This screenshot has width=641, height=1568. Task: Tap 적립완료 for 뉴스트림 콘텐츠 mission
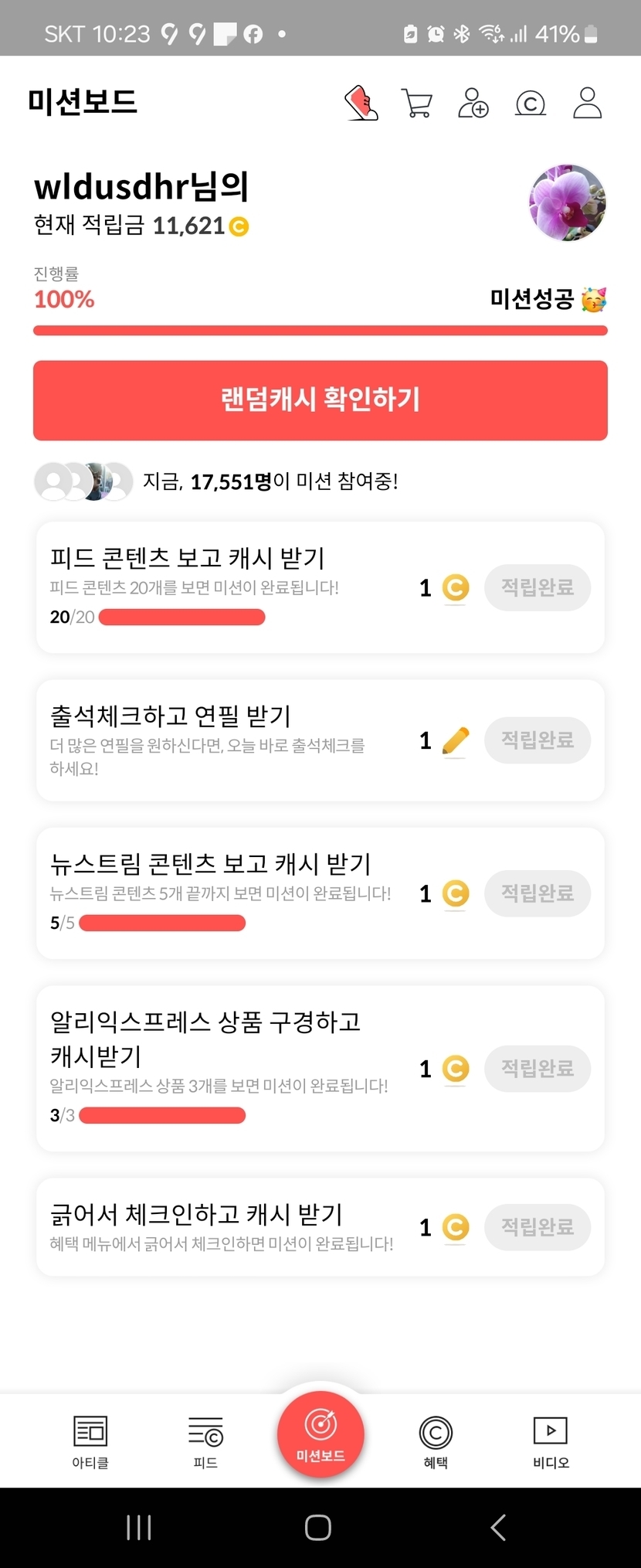click(538, 893)
